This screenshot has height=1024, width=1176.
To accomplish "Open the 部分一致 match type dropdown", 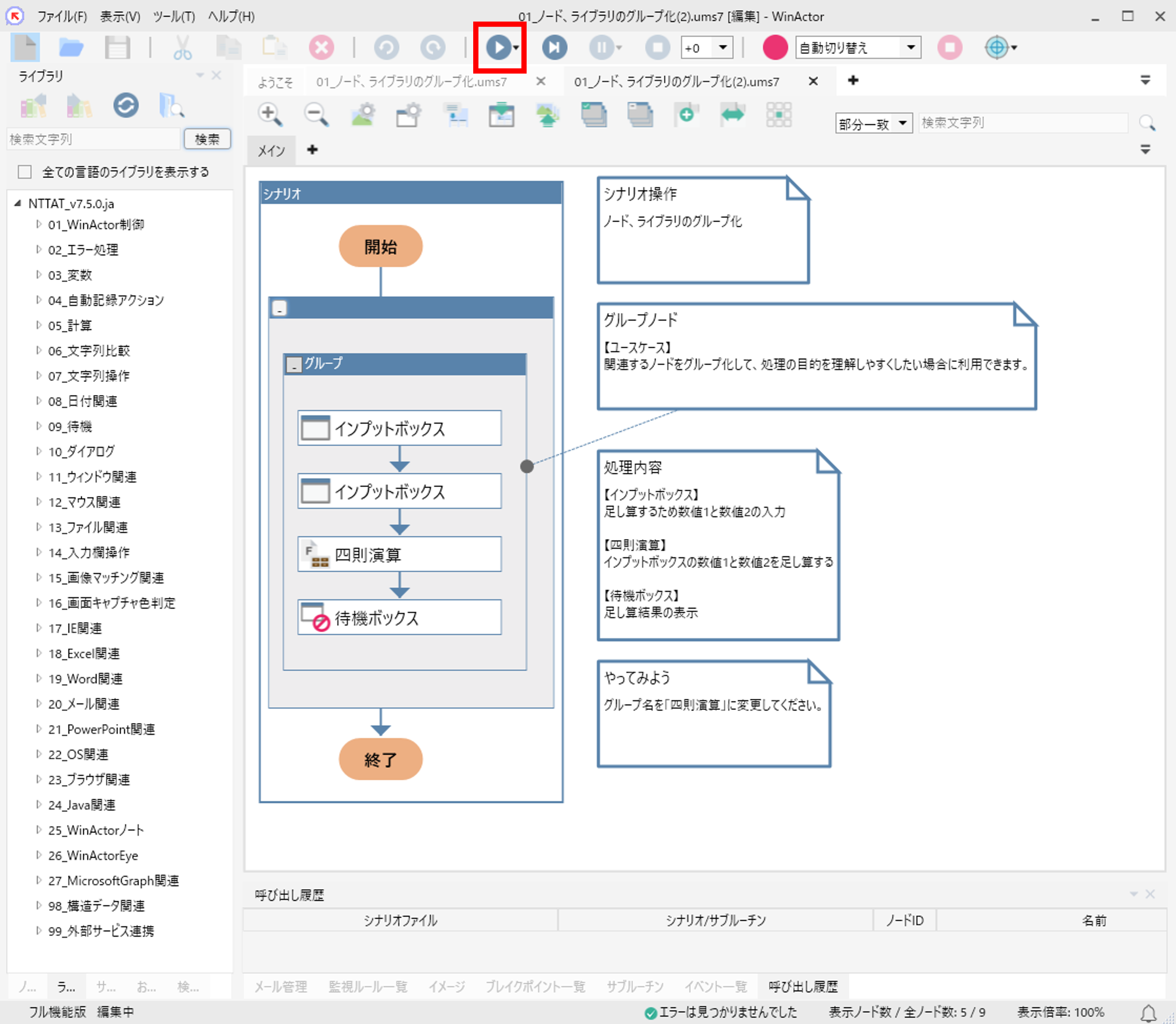I will pyautogui.click(x=902, y=123).
